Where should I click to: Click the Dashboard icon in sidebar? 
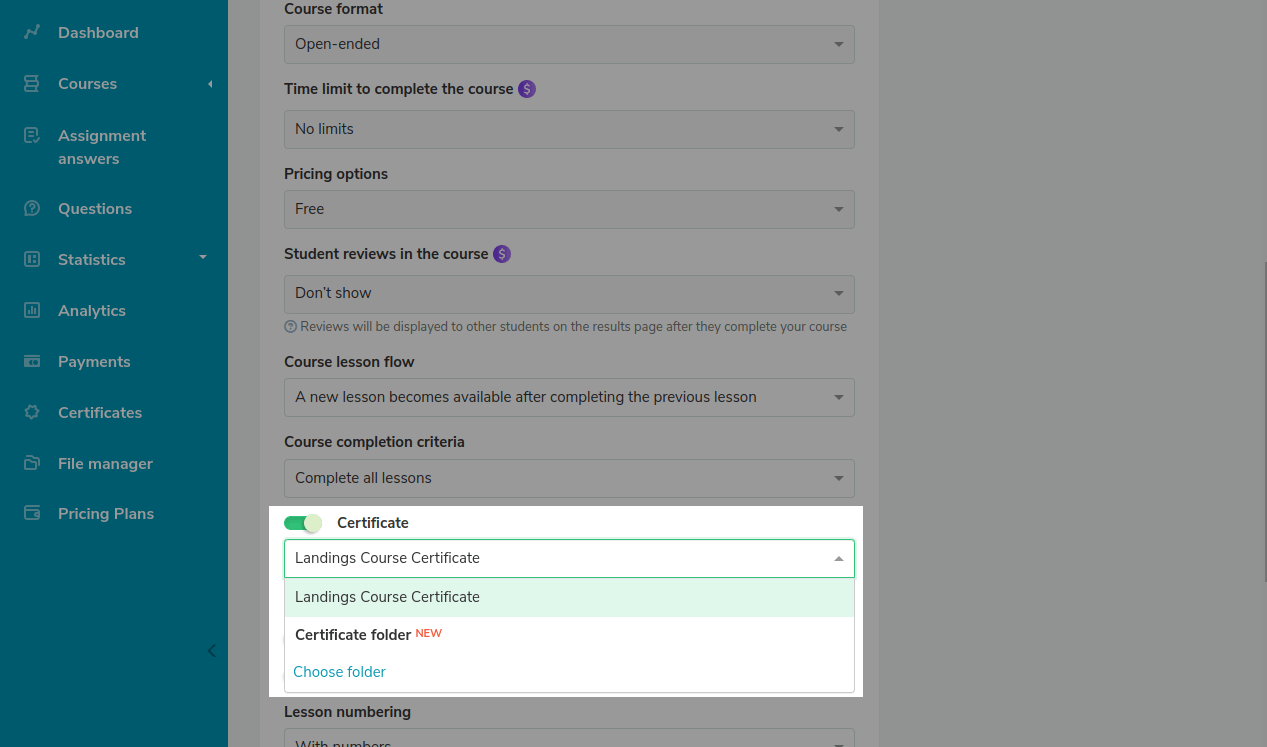[32, 32]
